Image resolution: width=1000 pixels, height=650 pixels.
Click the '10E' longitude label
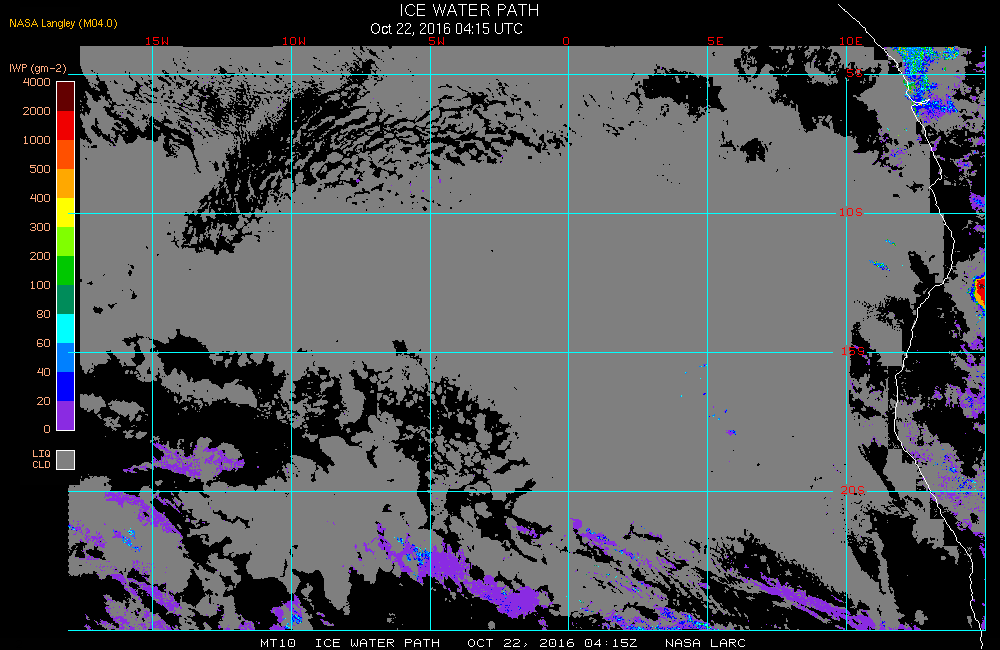[851, 41]
